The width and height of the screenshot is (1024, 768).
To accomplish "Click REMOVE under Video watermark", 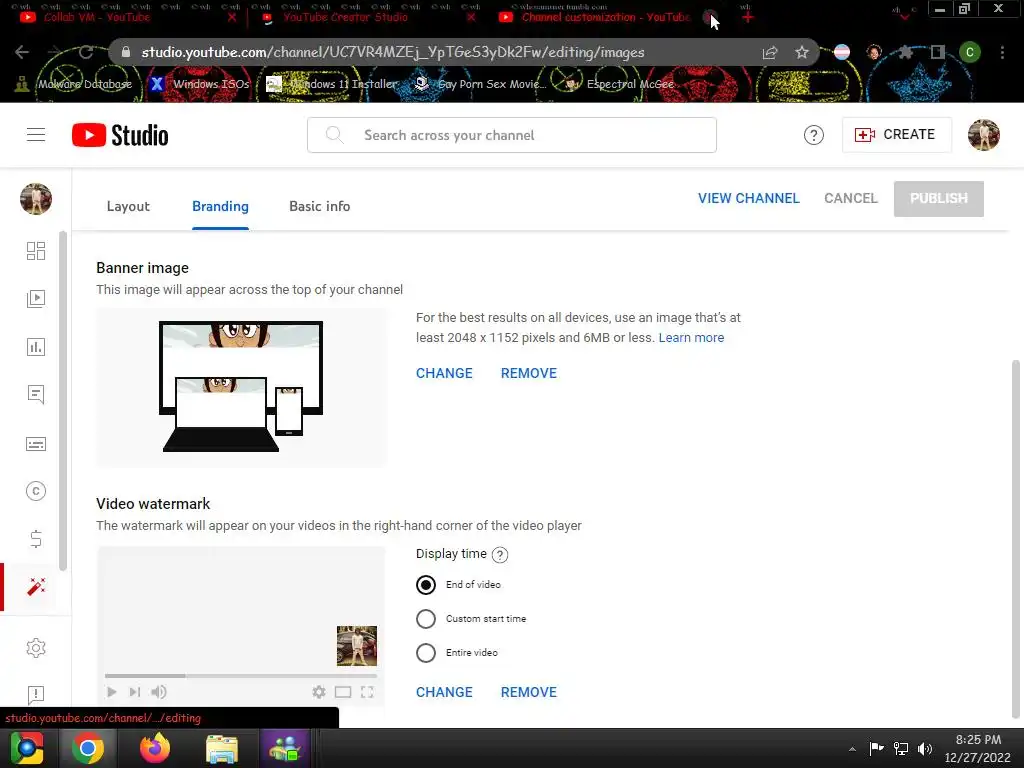I will pos(528,692).
